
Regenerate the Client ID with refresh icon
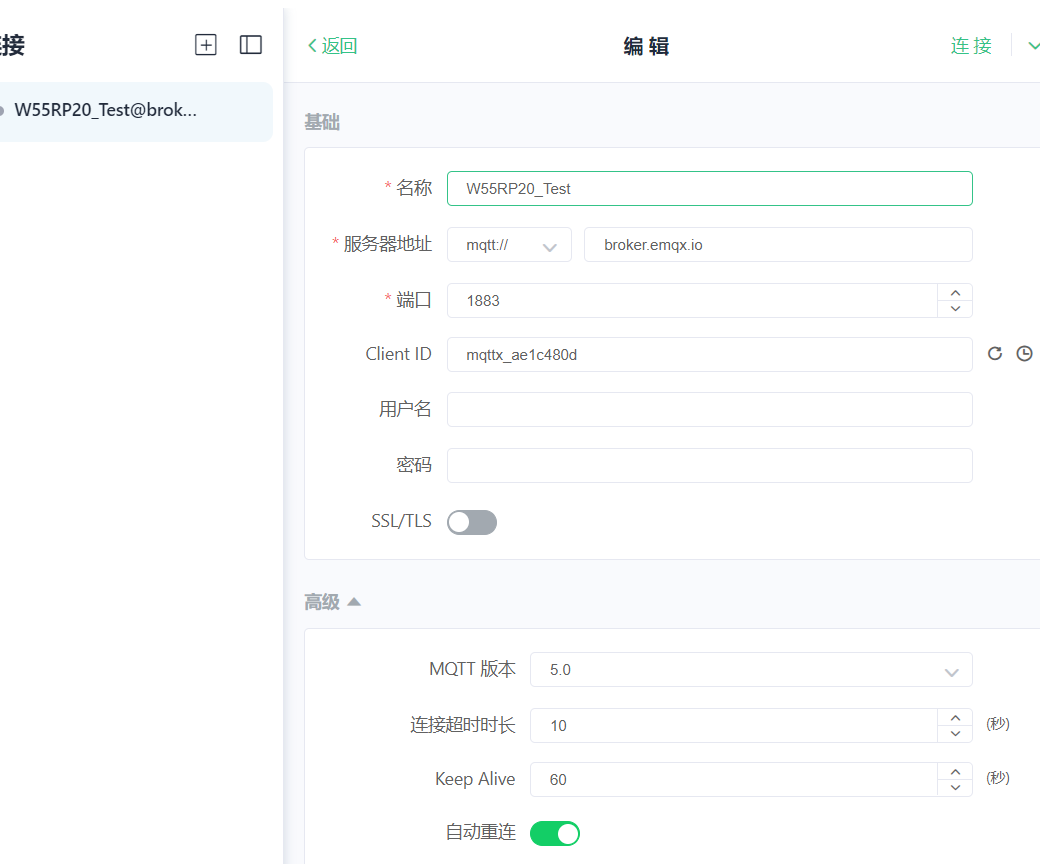(x=995, y=353)
